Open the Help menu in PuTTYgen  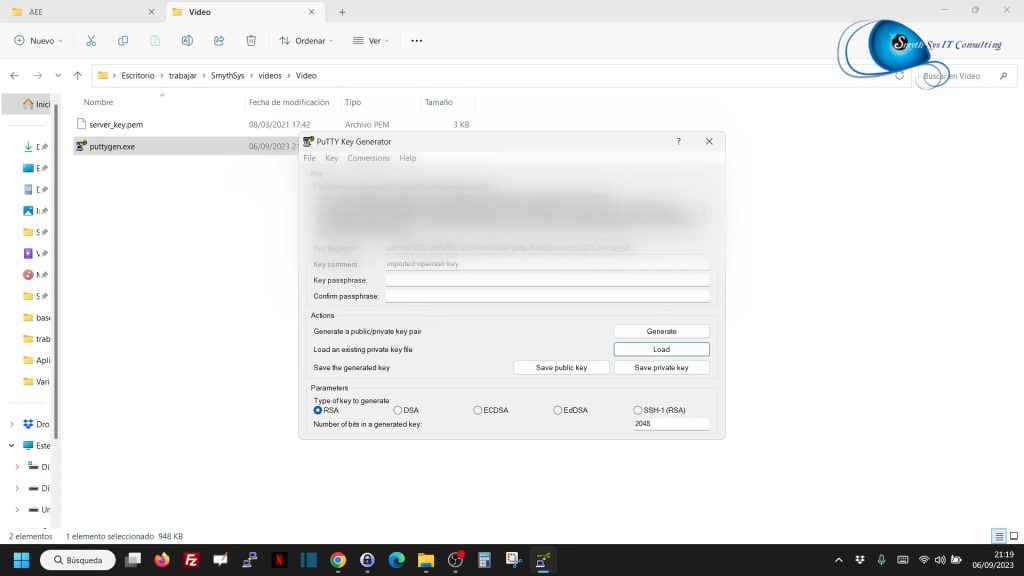[408, 158]
